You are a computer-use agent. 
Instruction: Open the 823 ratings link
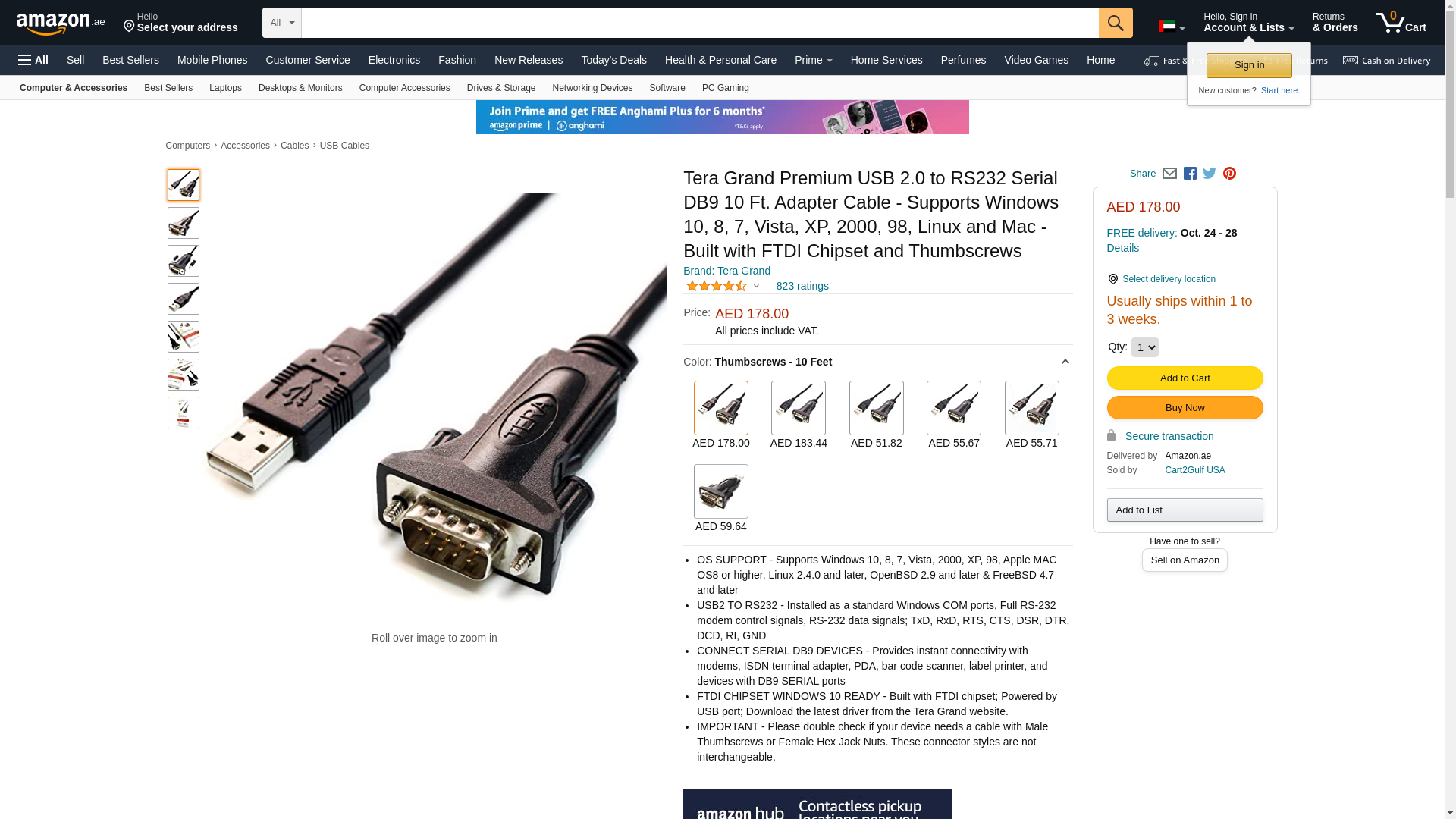[802, 286]
